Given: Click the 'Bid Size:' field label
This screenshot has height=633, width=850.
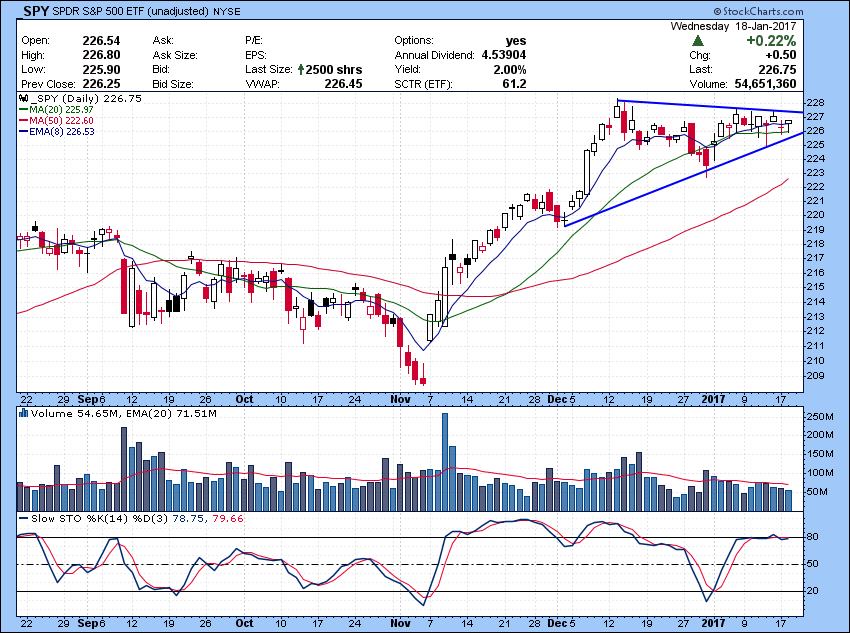Looking at the screenshot, I should click(173, 84).
